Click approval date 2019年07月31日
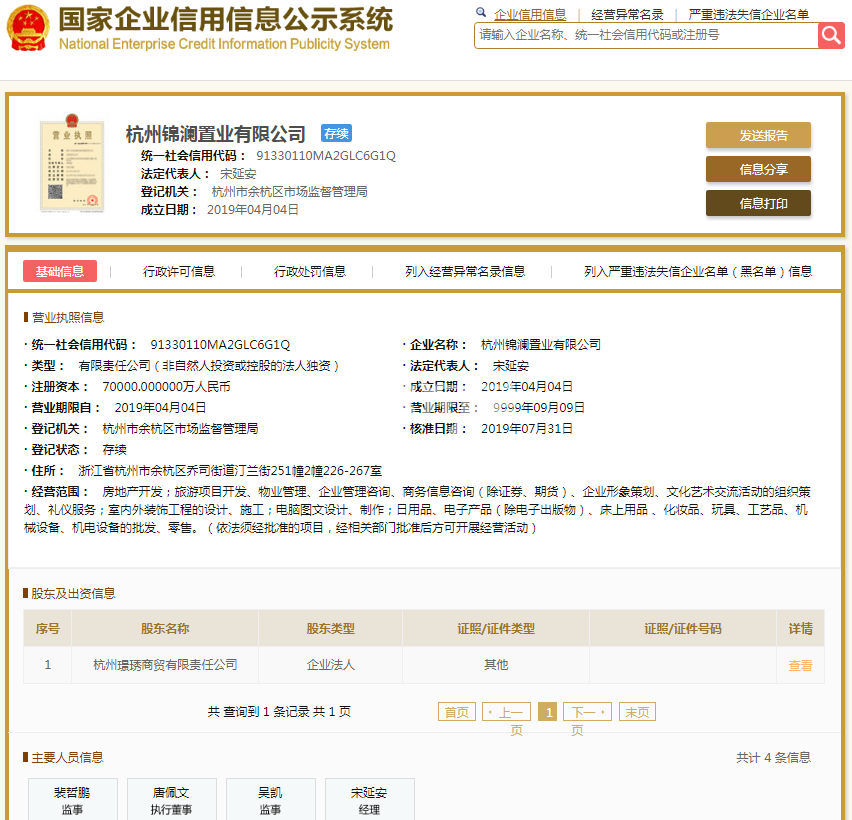 (527, 429)
